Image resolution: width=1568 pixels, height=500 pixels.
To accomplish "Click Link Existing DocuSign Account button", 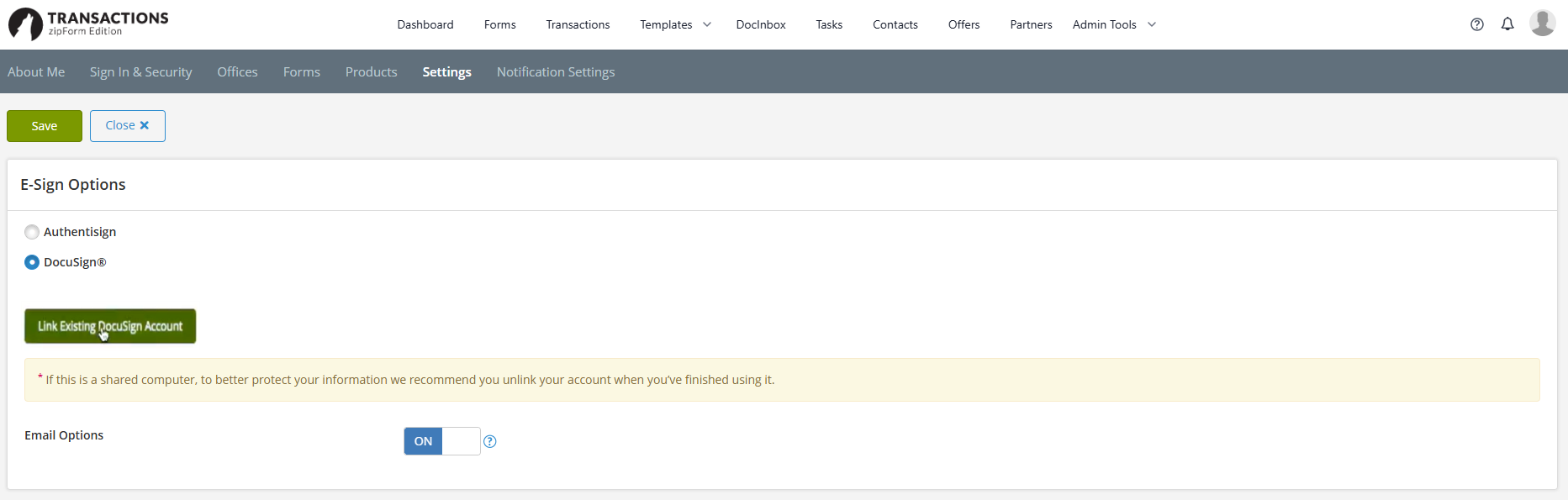I will 110,326.
